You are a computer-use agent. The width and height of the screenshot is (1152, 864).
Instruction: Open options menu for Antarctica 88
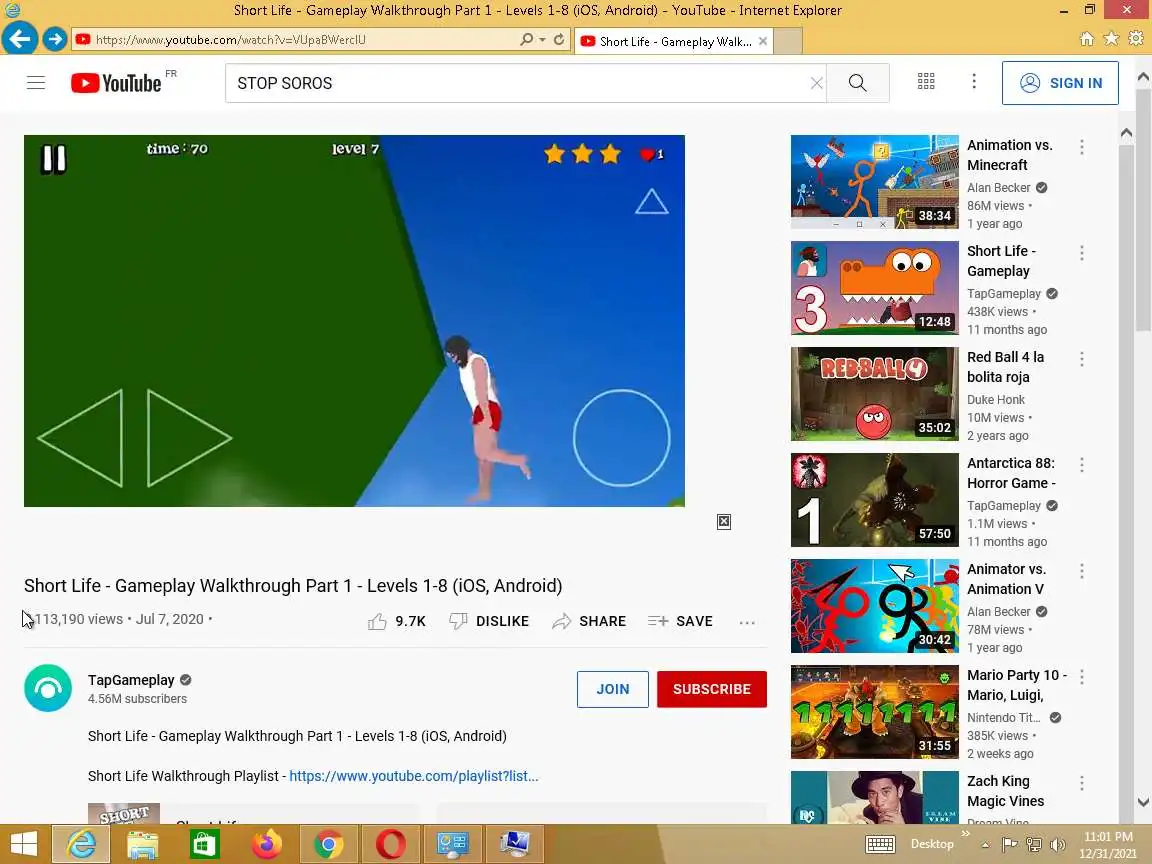coord(1081,465)
